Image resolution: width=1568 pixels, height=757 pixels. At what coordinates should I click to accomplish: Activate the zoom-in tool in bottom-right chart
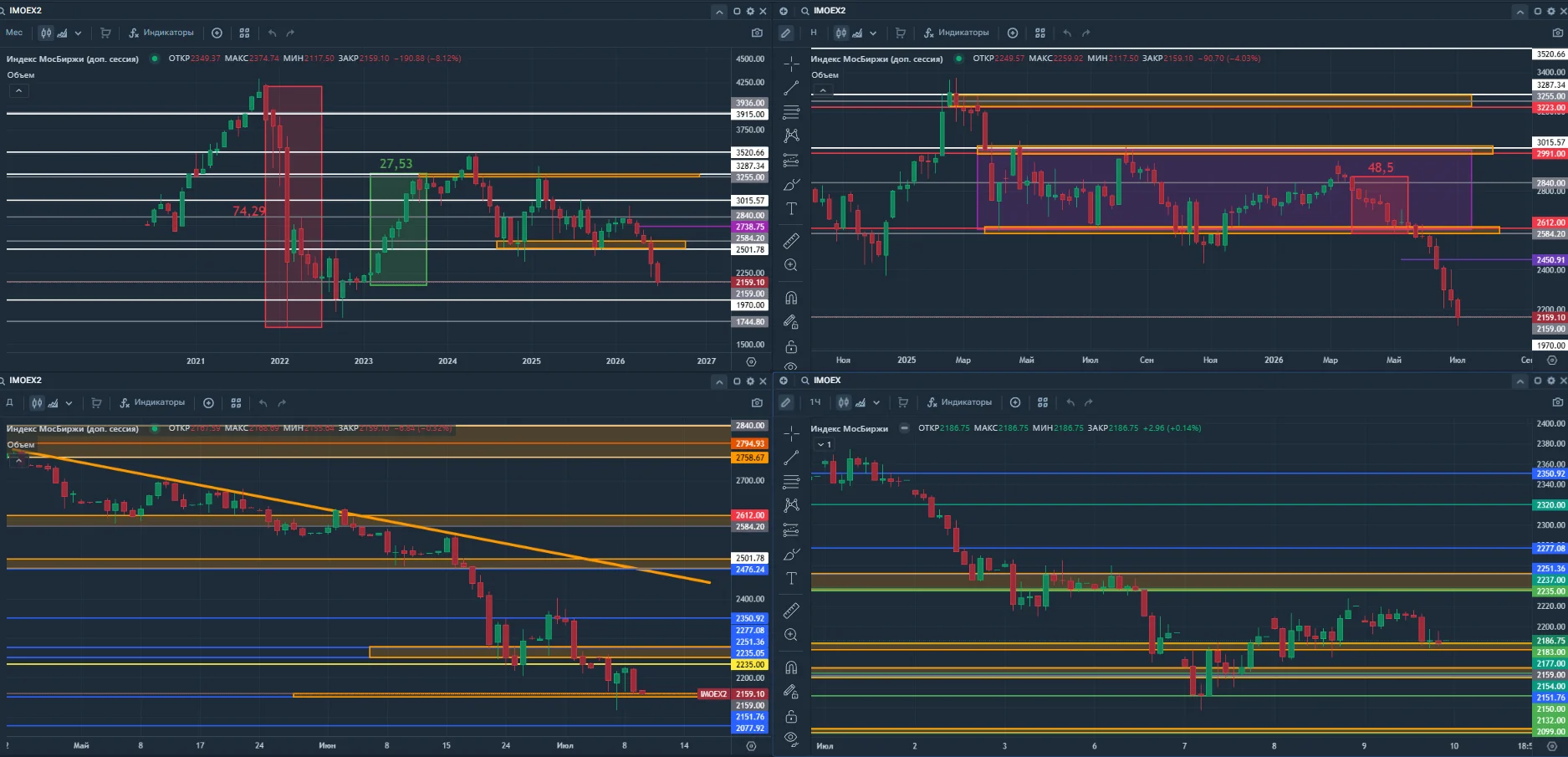[x=791, y=635]
